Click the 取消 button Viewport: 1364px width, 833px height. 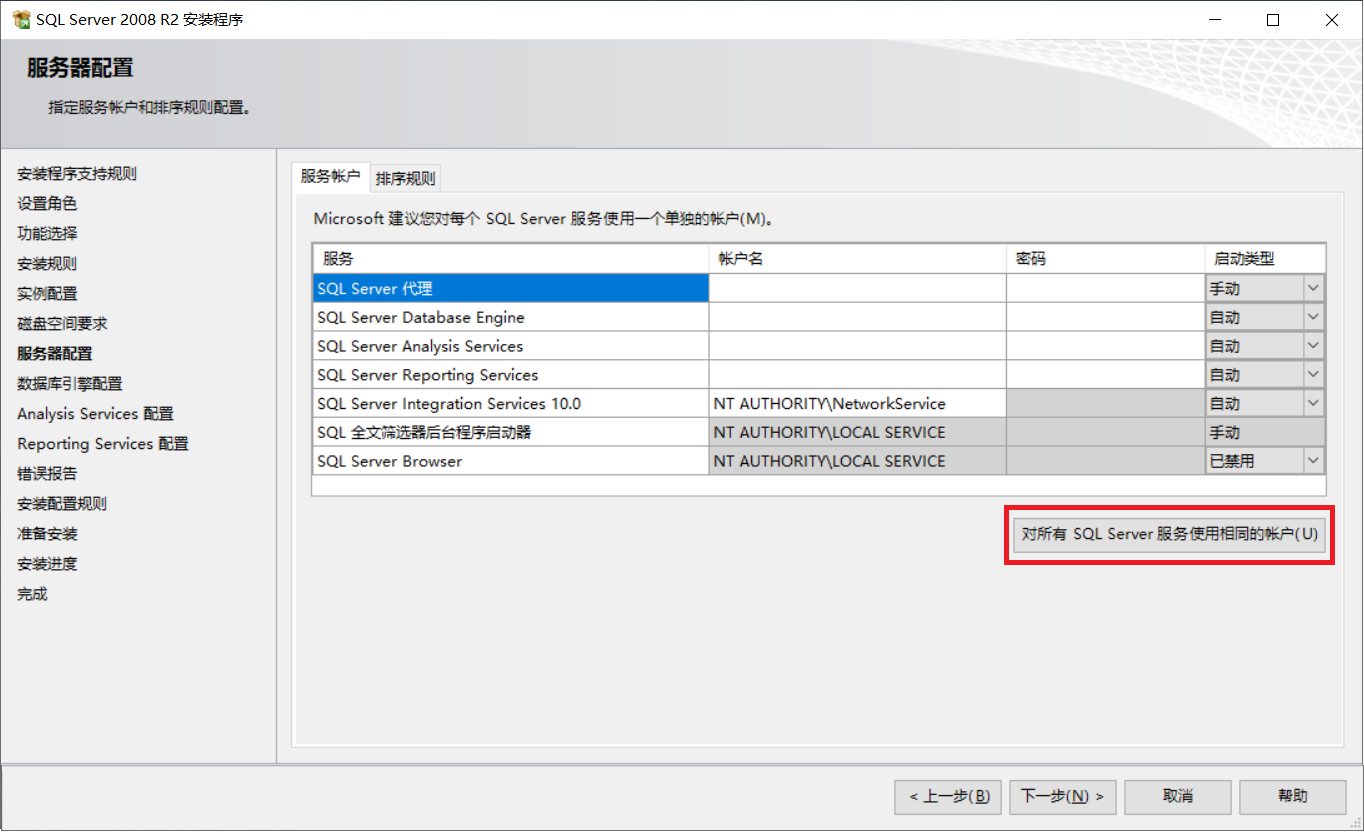(1178, 797)
